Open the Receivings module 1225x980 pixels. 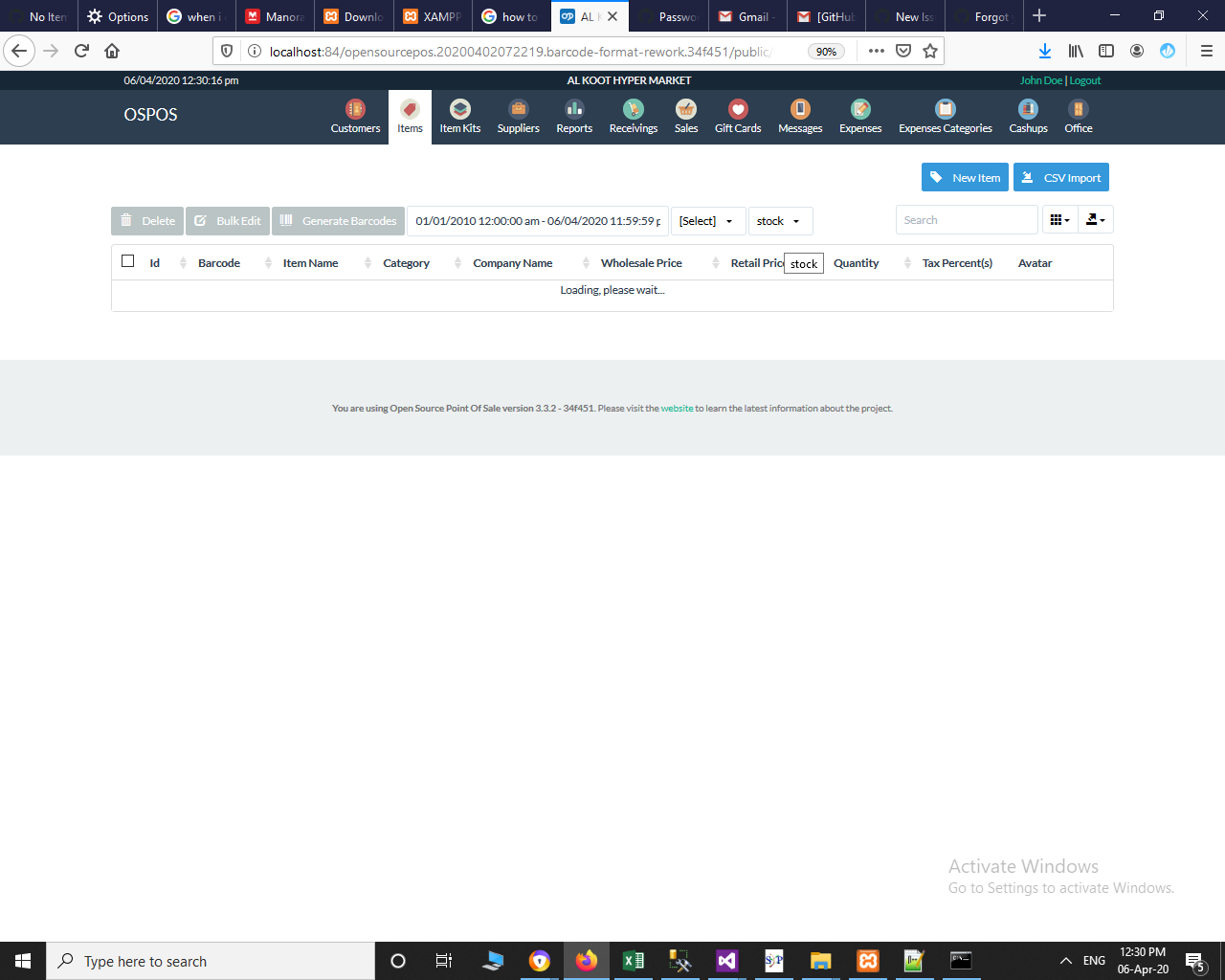(633, 116)
